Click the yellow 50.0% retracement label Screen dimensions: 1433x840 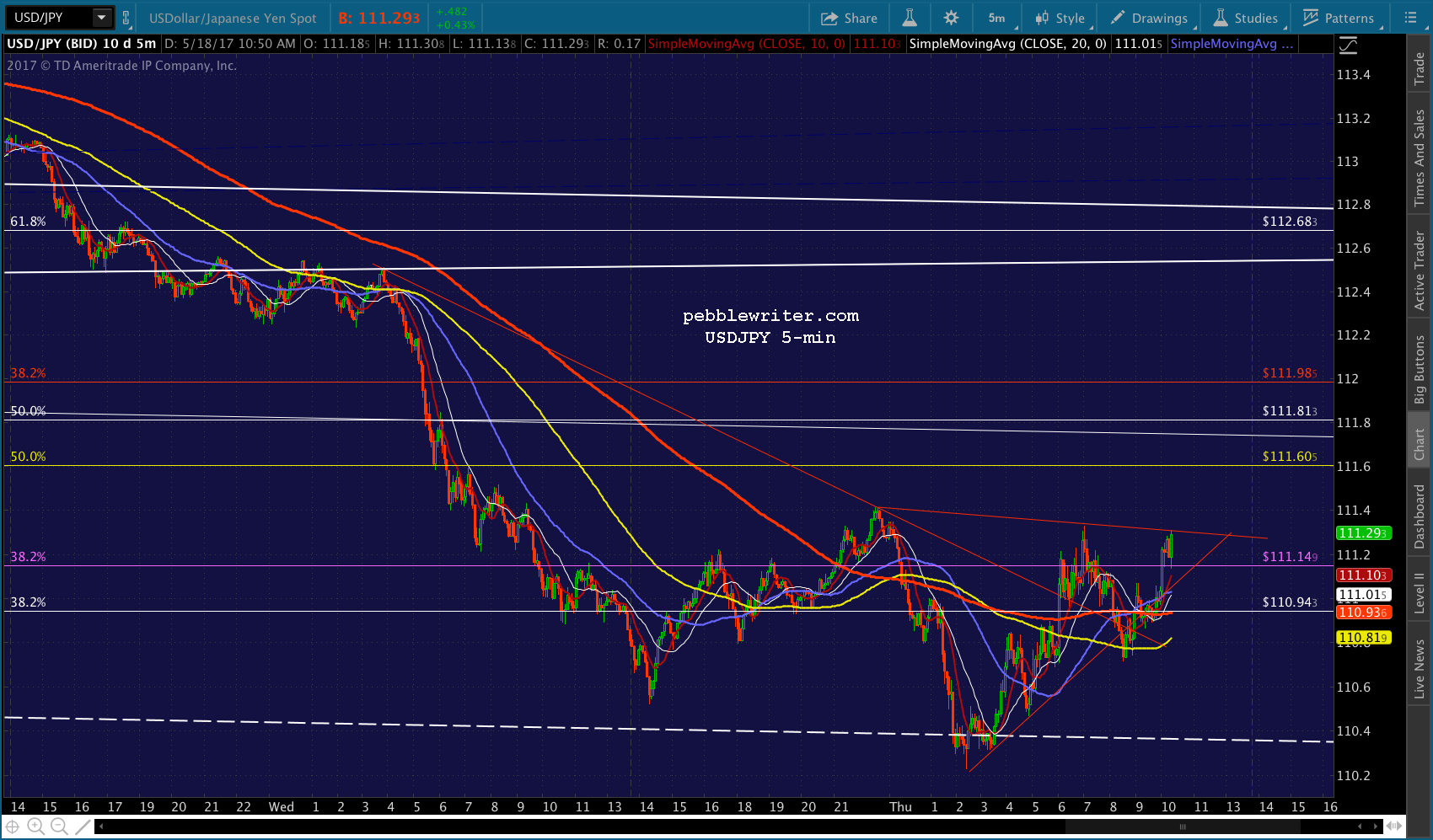(28, 457)
